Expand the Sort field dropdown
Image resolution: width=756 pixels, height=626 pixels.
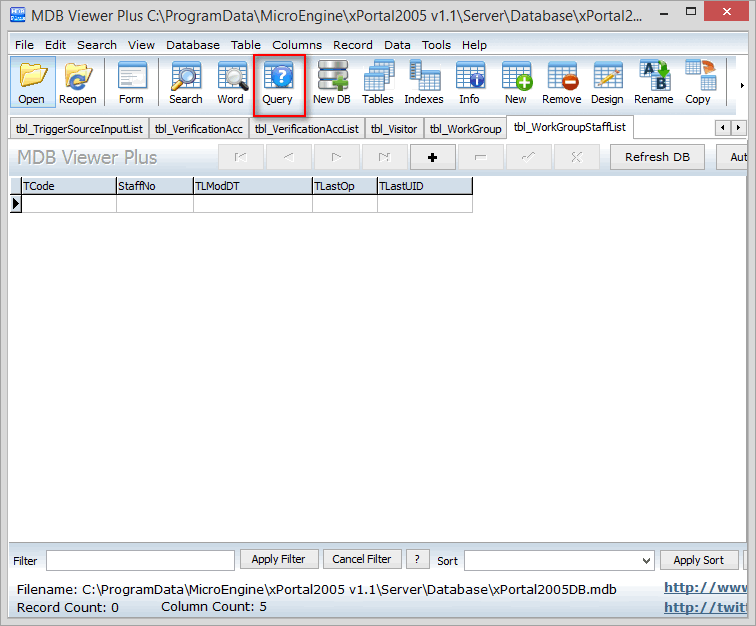645,561
